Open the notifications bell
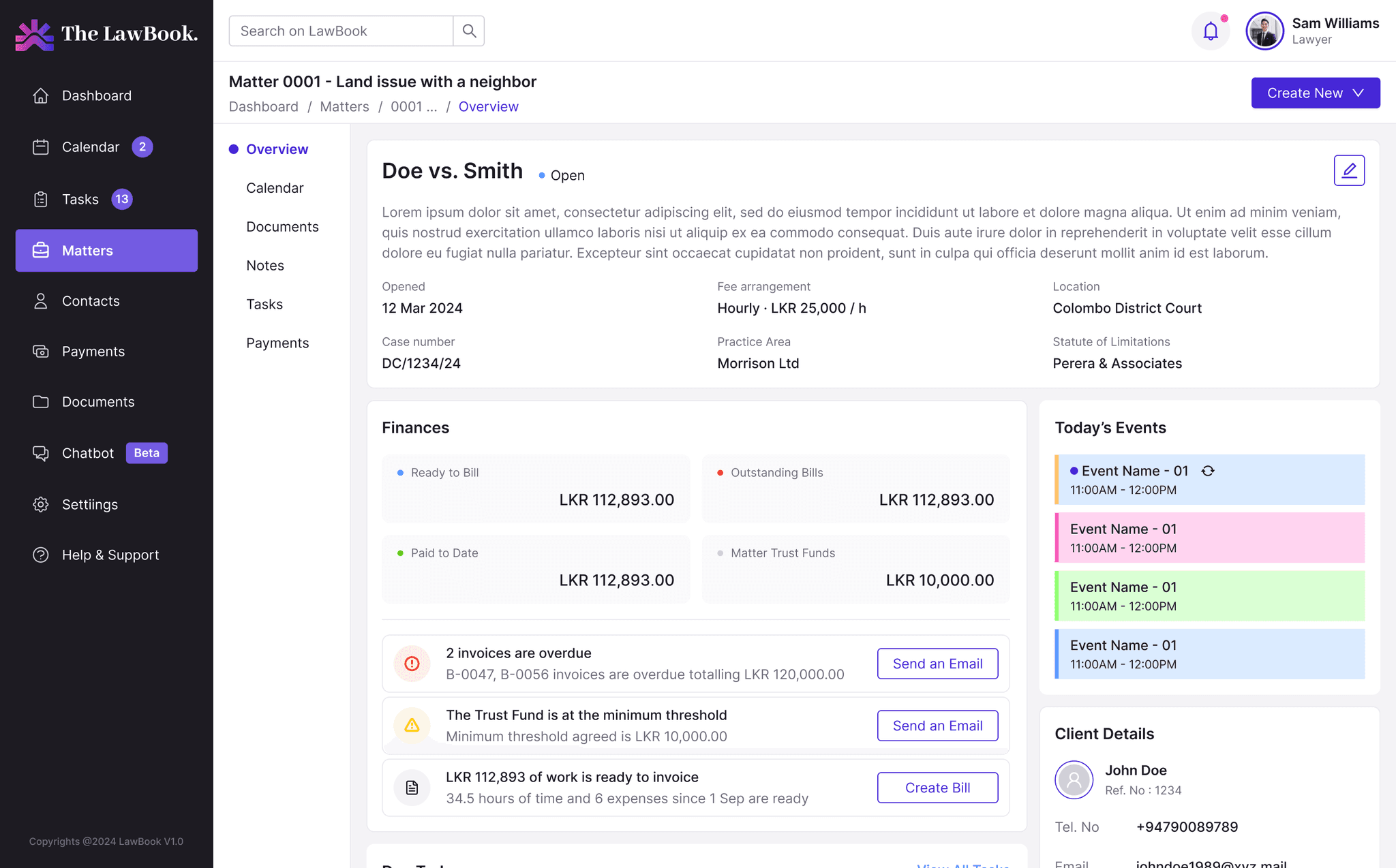The height and width of the screenshot is (868, 1396). 1211,31
